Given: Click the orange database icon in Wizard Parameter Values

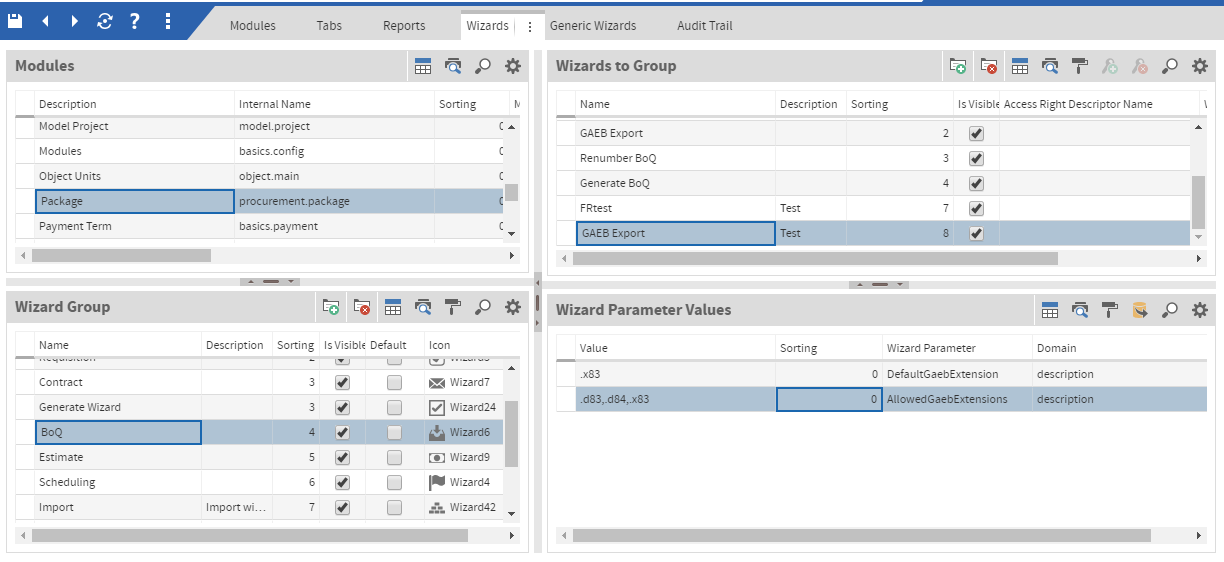Looking at the screenshot, I should [x=1140, y=310].
